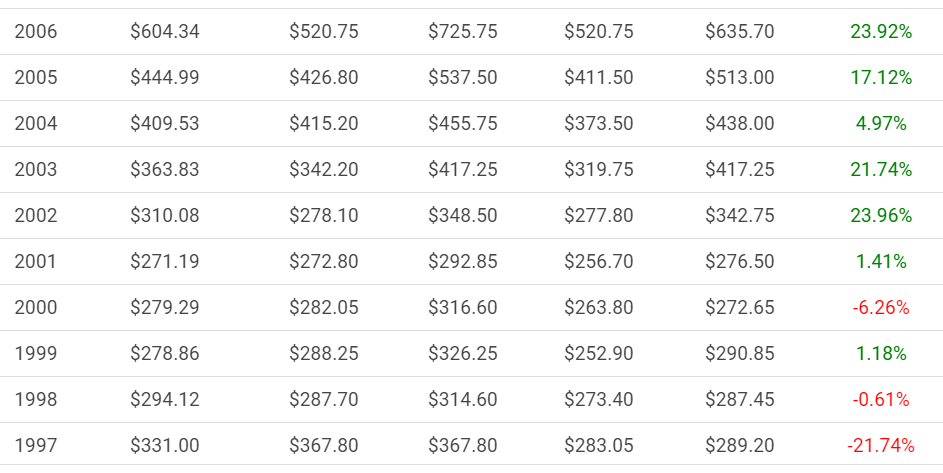The image size is (943, 473).
Task: Select the 23.96% change value for 2002
Action: click(x=881, y=215)
